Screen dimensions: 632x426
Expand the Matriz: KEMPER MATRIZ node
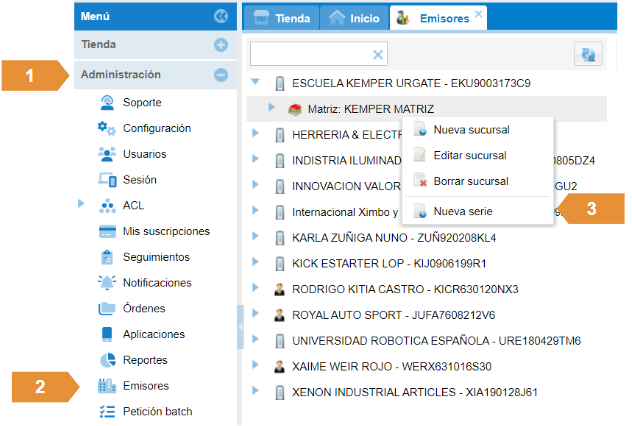[270, 108]
